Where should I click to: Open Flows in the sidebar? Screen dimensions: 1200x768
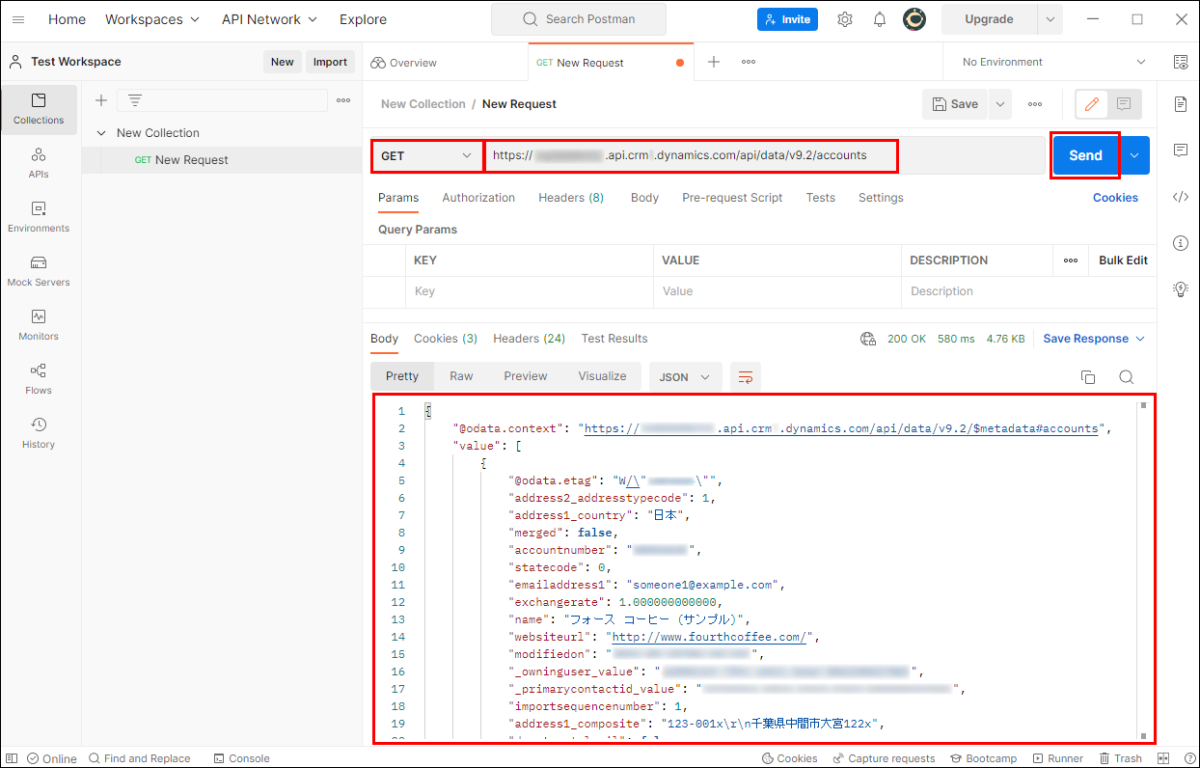(39, 379)
